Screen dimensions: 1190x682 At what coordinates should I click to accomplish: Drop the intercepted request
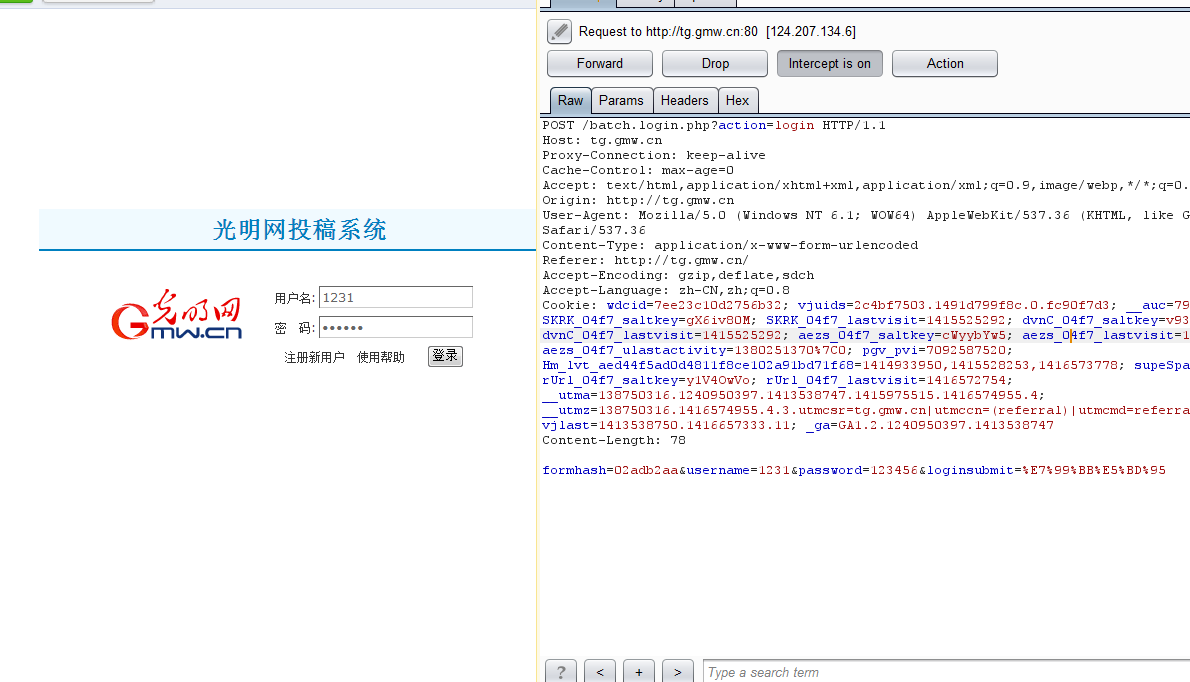coord(715,64)
